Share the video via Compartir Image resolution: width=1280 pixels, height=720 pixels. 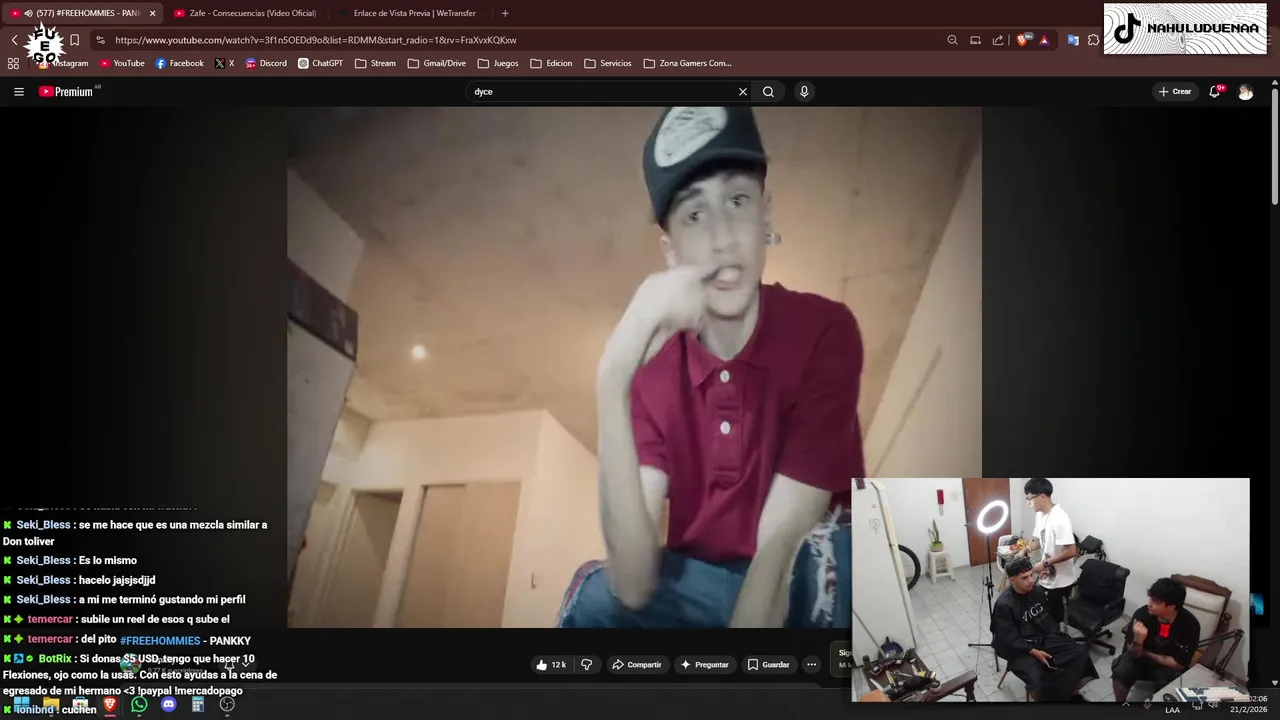tap(637, 664)
